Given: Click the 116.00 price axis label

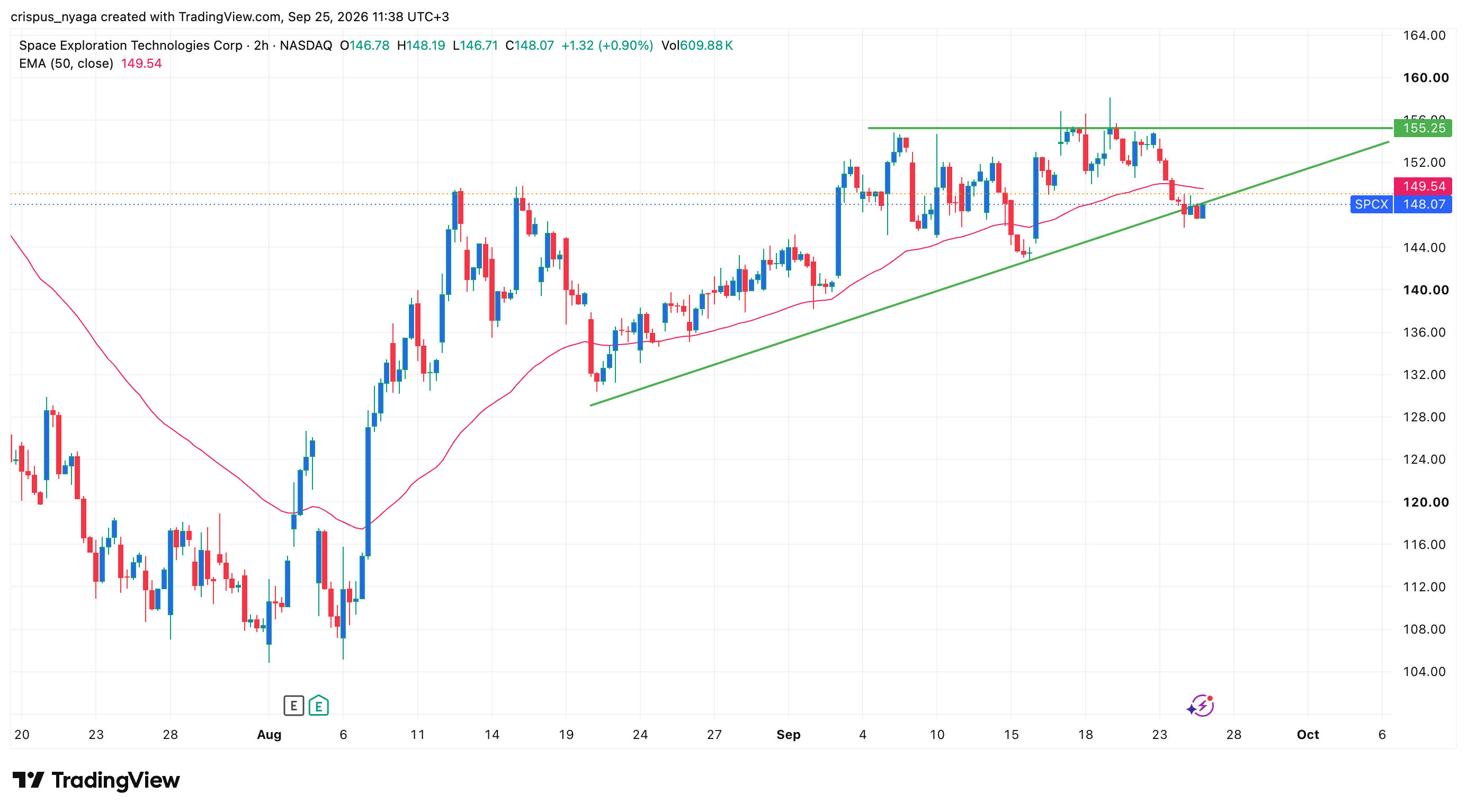Looking at the screenshot, I should [x=1424, y=545].
